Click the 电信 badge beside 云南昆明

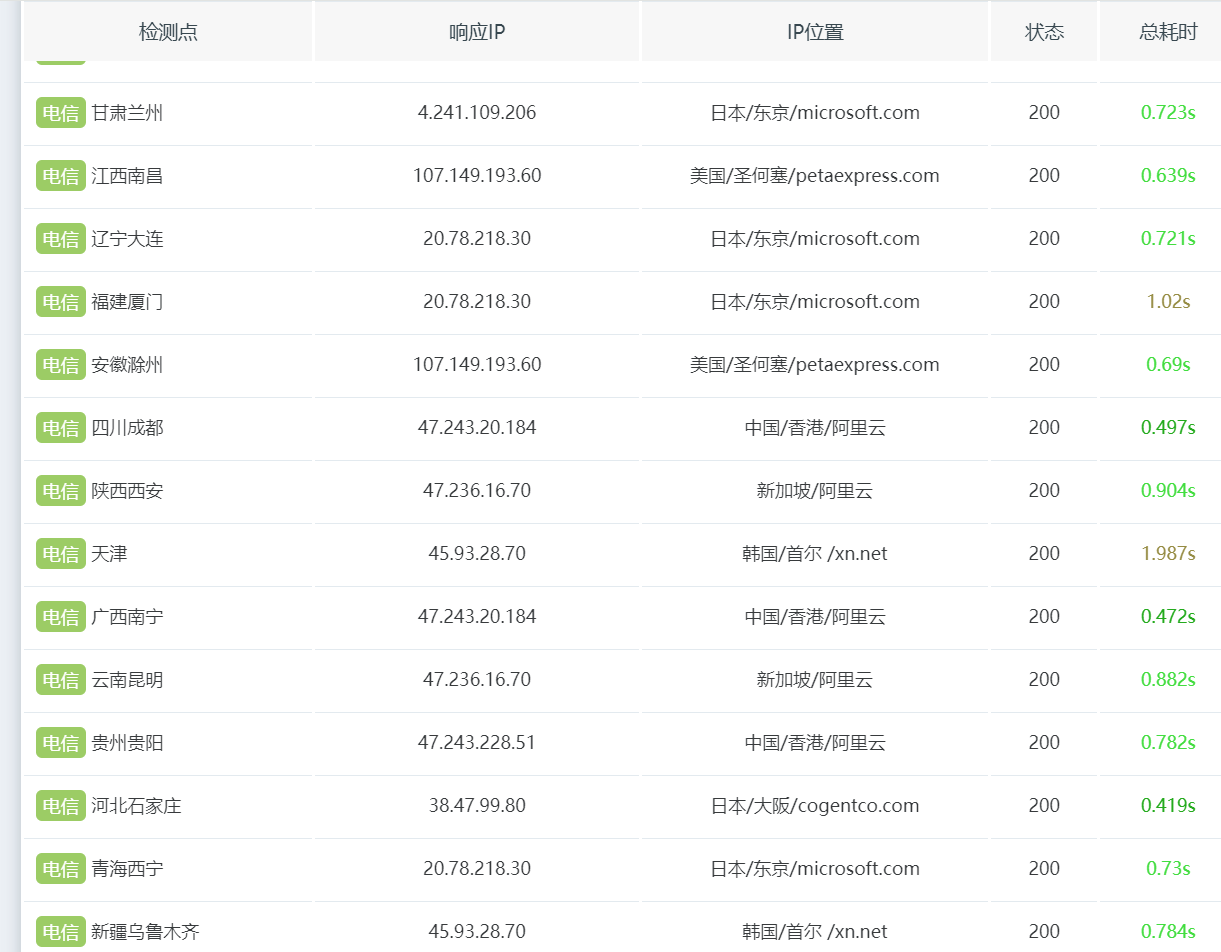tap(61, 680)
